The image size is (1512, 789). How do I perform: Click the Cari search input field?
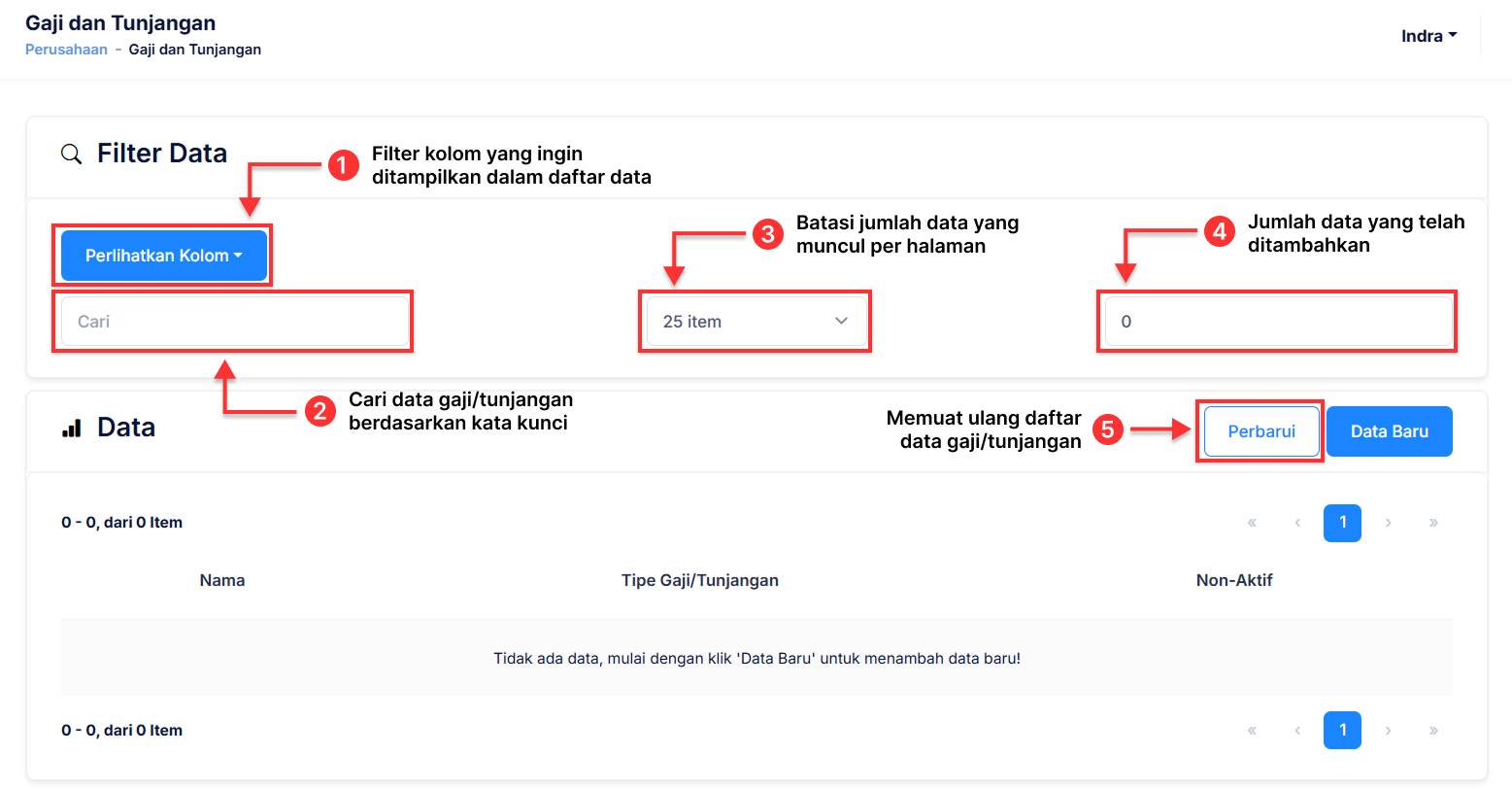click(x=233, y=321)
